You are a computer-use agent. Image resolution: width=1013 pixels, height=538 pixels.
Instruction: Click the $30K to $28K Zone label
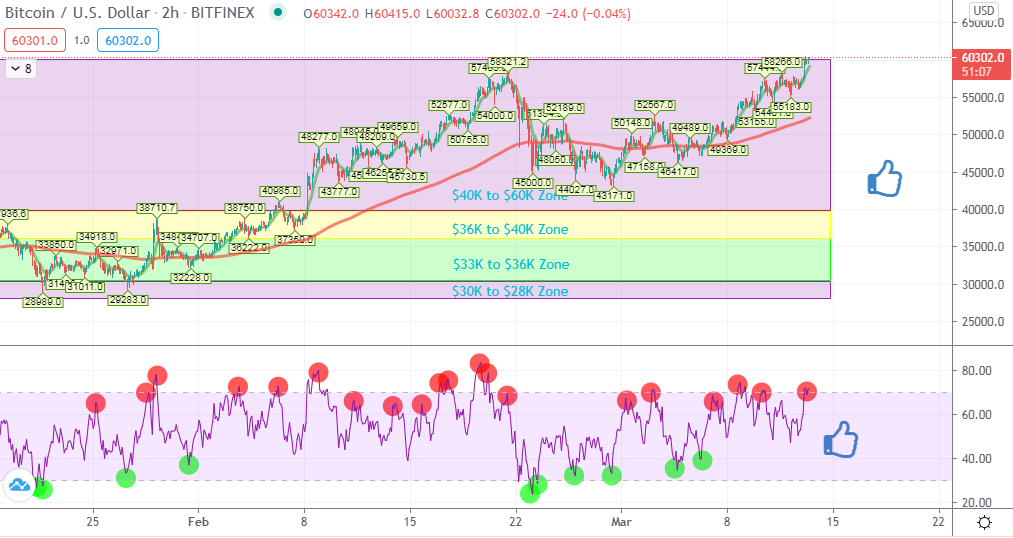pyautogui.click(x=510, y=291)
